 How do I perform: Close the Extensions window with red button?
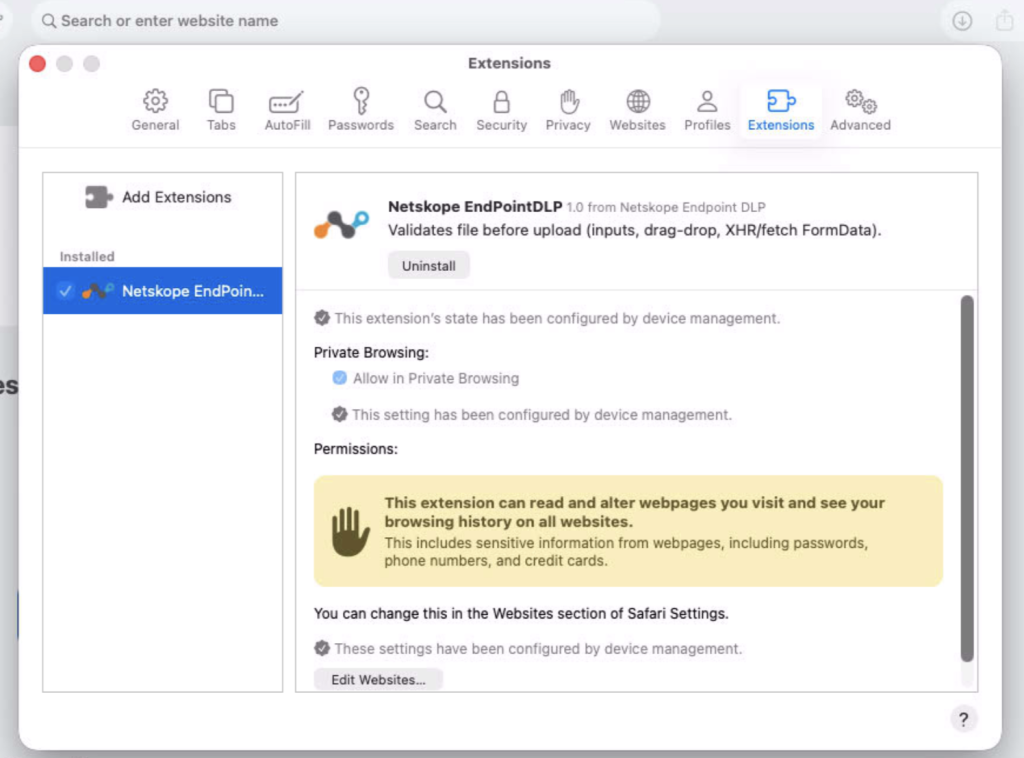37,63
